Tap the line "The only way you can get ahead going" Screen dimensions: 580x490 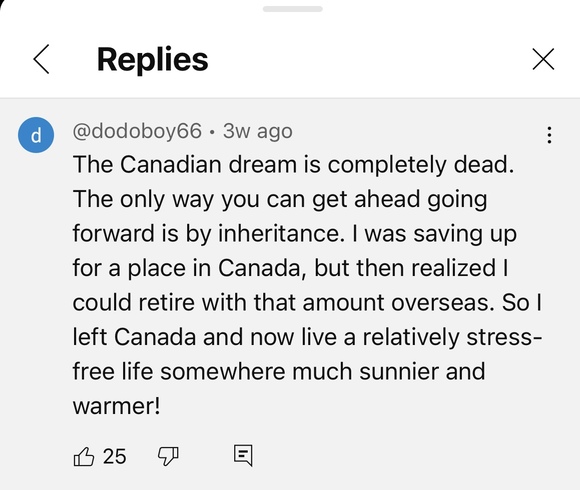280,200
